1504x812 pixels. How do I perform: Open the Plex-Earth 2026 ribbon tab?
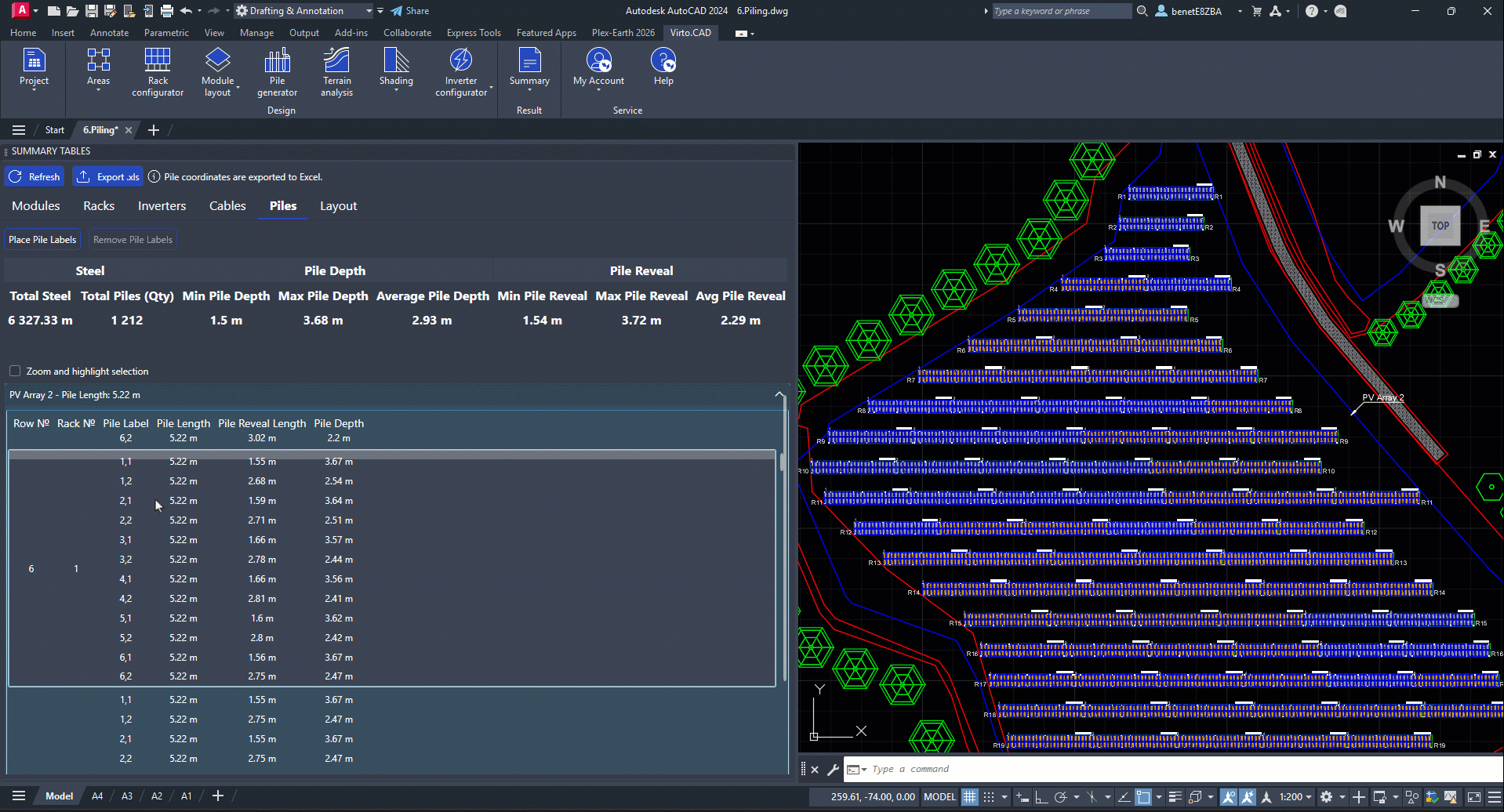623,33
